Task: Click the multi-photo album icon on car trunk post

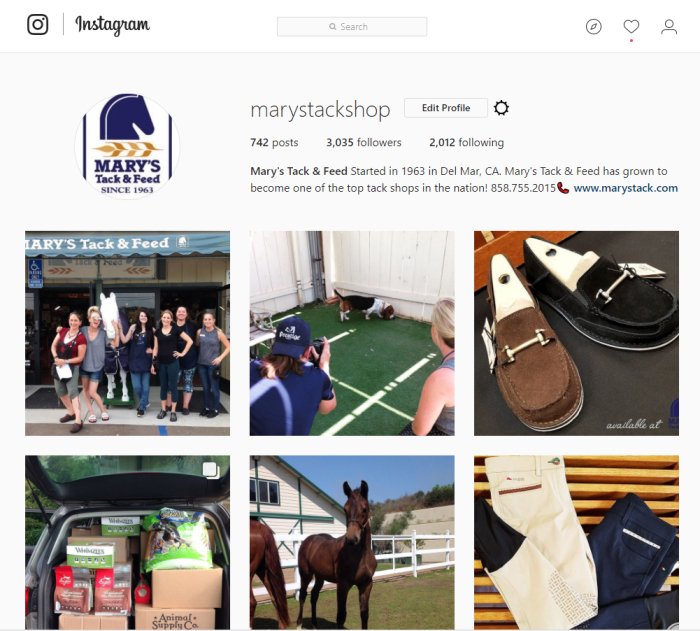Action: click(x=210, y=470)
